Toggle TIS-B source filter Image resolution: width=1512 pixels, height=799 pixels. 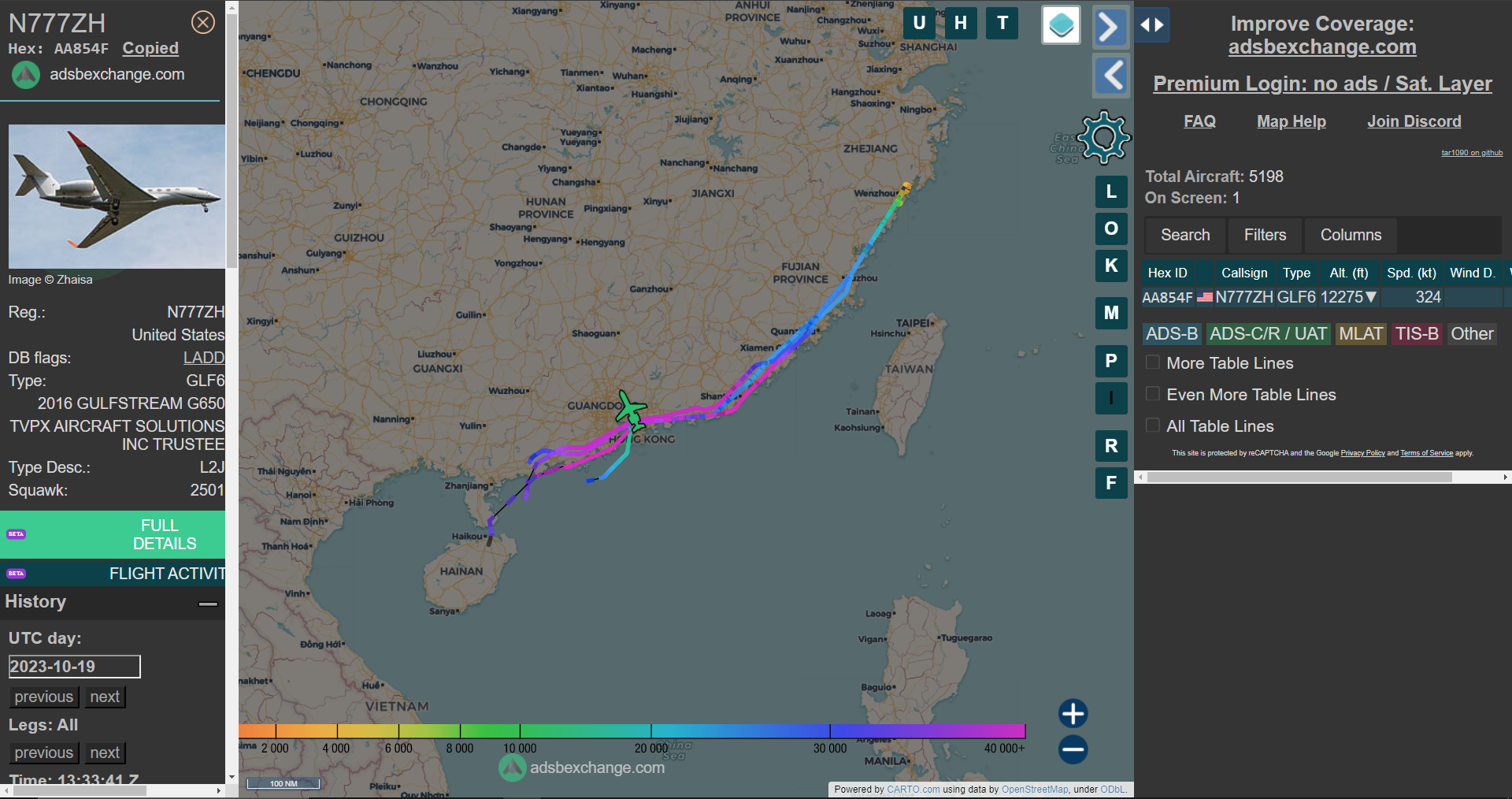click(x=1417, y=334)
